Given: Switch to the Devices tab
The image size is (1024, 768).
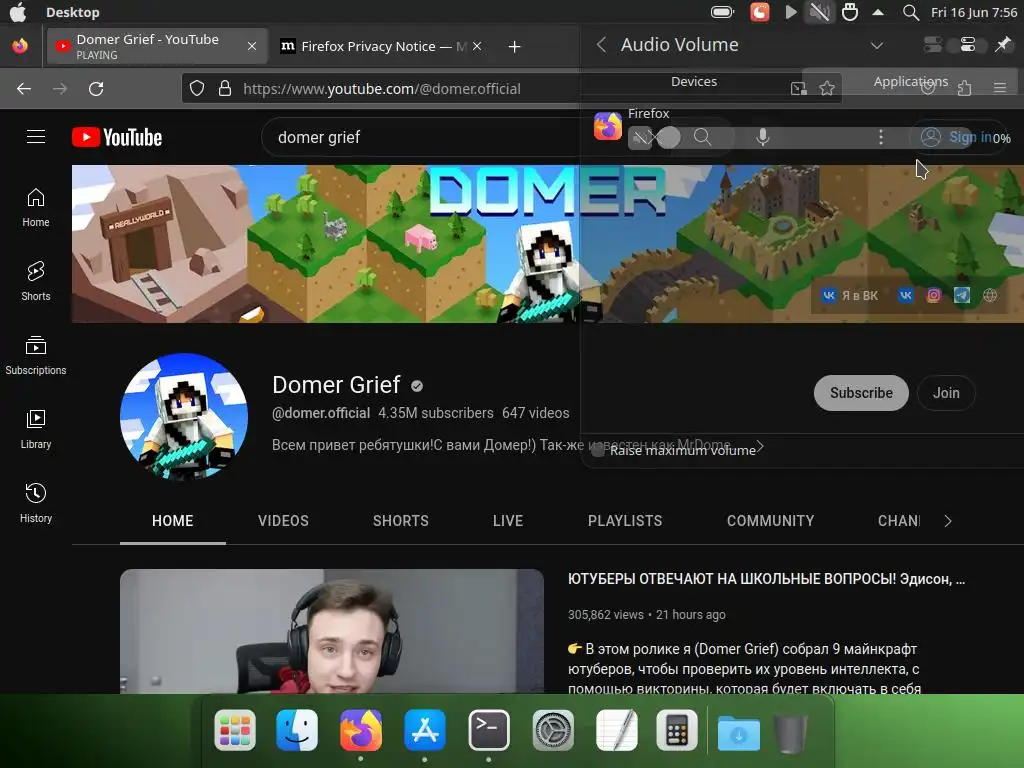Looking at the screenshot, I should [694, 82].
